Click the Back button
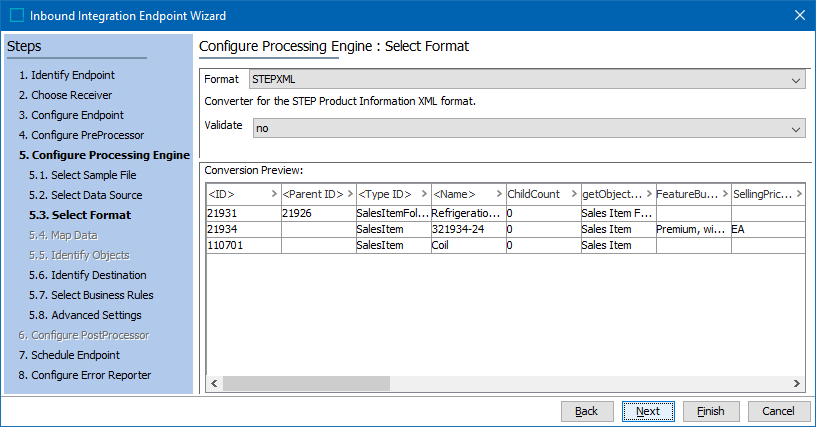Viewport: 816px width, 427px height. tap(587, 411)
